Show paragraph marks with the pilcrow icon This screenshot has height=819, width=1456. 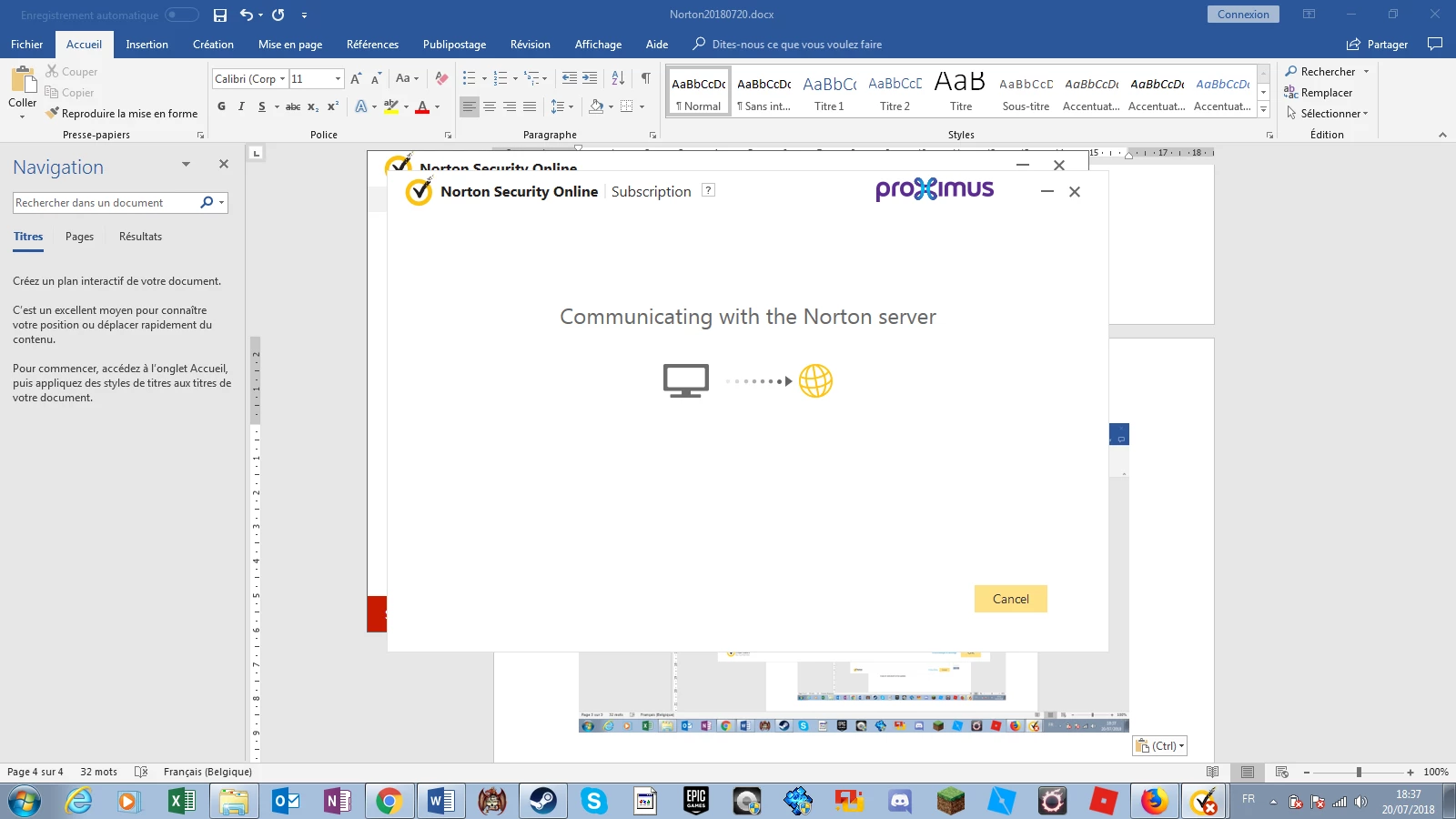coord(645,78)
